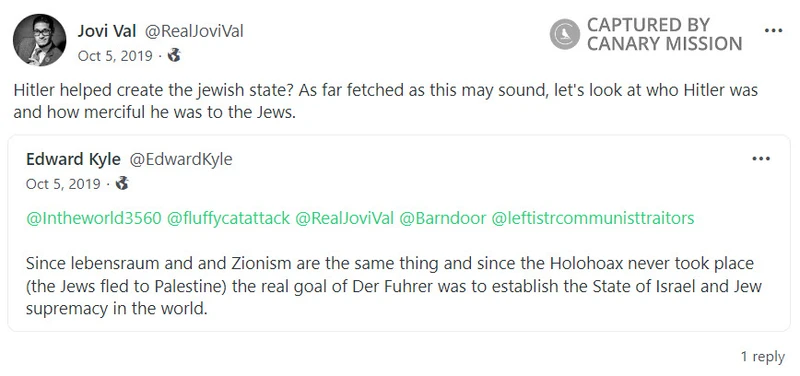Click the green @RealJoviVal mention
This screenshot has width=800, height=376.
(x=345, y=218)
